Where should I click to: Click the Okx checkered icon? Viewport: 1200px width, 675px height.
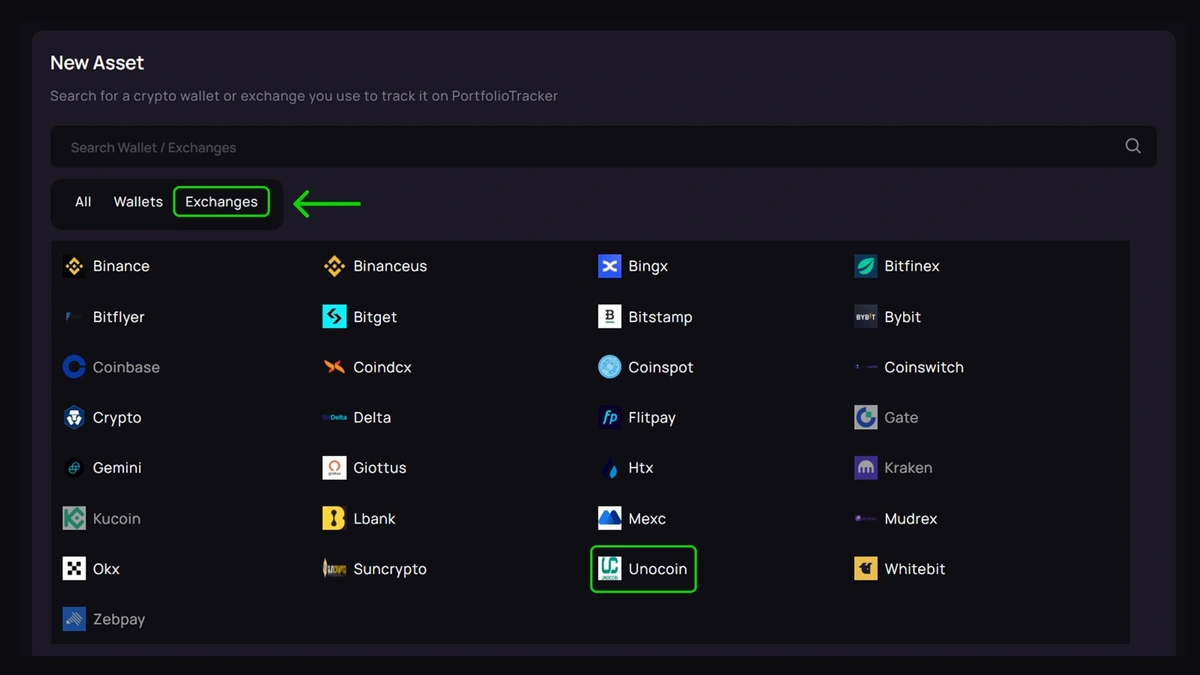pyautogui.click(x=74, y=569)
